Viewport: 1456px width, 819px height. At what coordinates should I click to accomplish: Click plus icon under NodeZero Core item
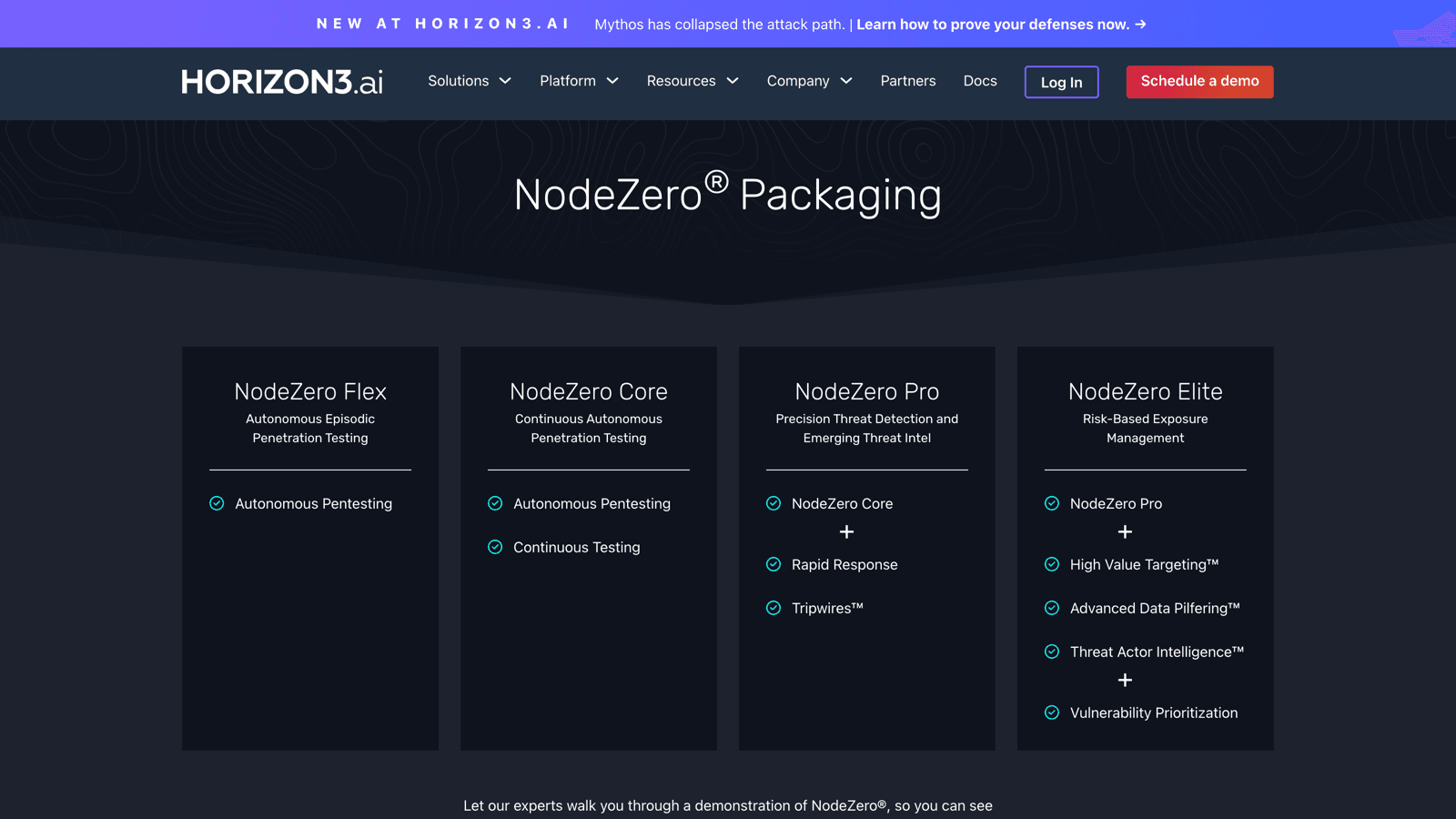coord(846,532)
